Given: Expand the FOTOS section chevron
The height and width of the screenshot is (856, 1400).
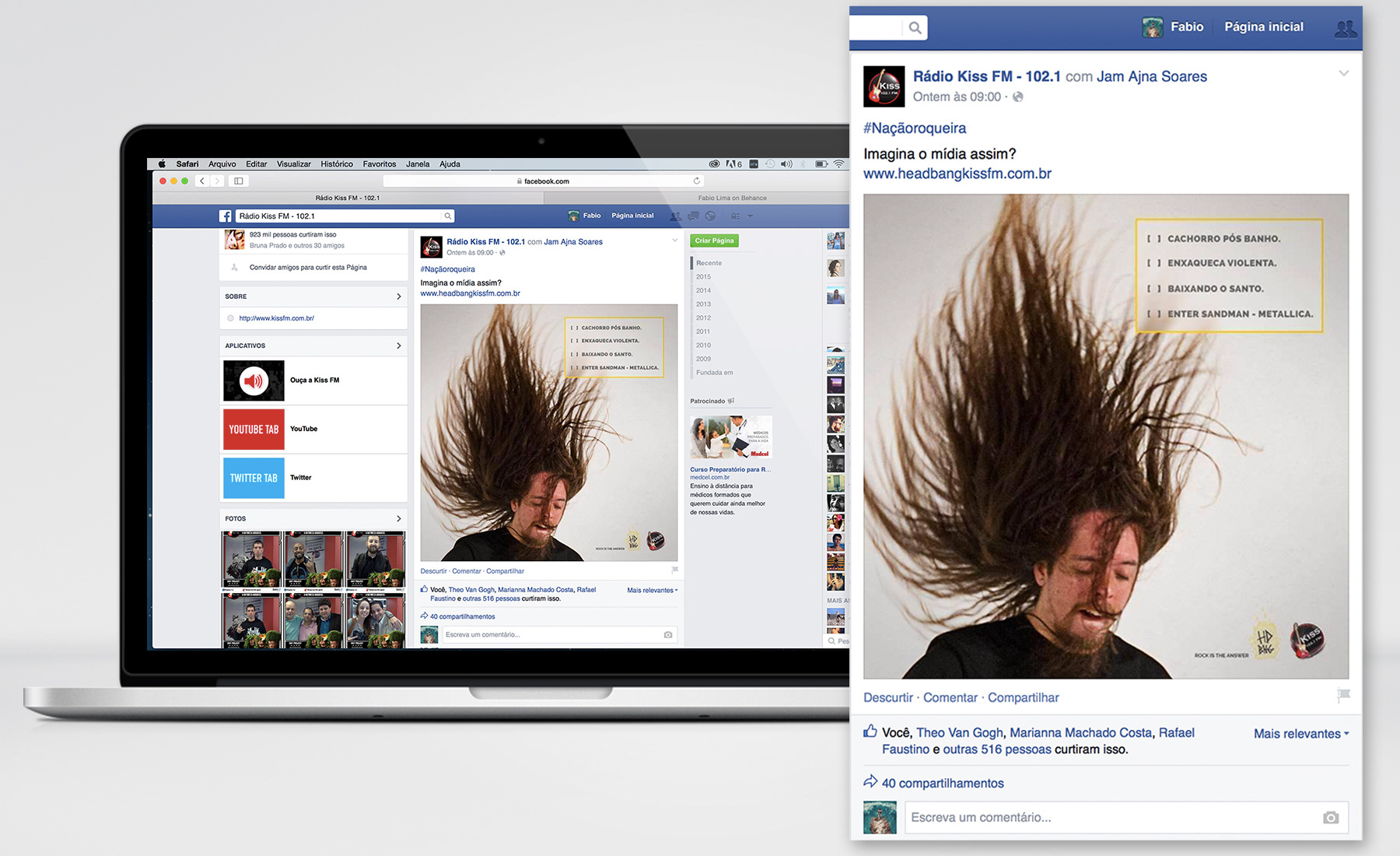Looking at the screenshot, I should coord(399,518).
